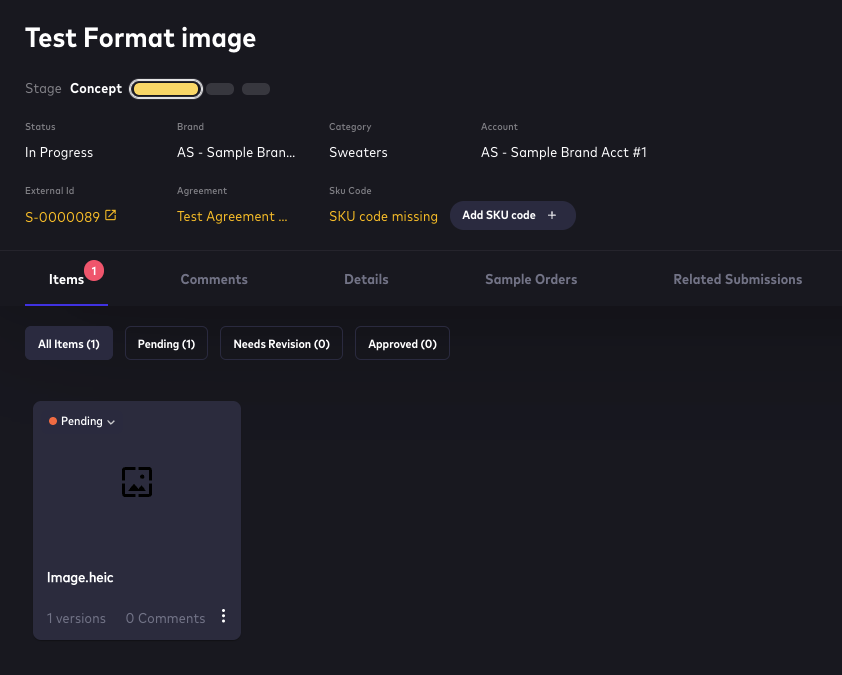Image resolution: width=842 pixels, height=675 pixels.
Task: Filter by Needs Revision (0)
Action: pyautogui.click(x=281, y=343)
